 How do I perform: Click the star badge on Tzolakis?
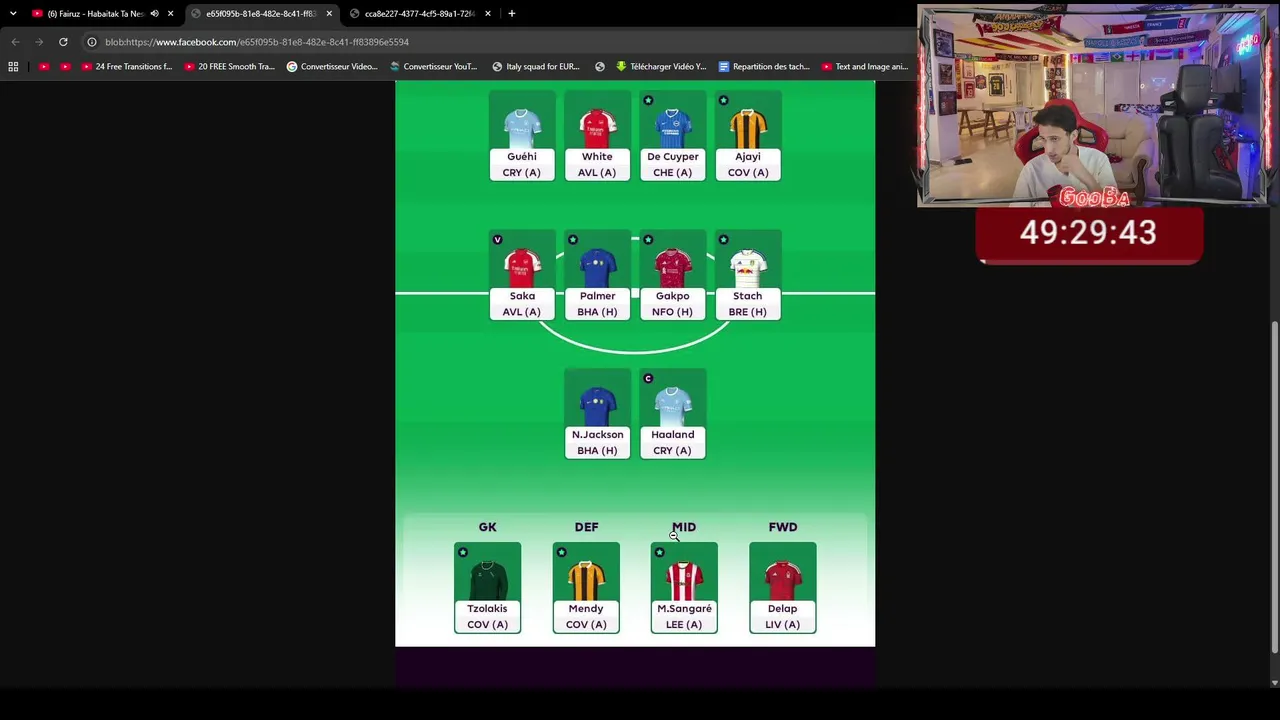(x=462, y=553)
